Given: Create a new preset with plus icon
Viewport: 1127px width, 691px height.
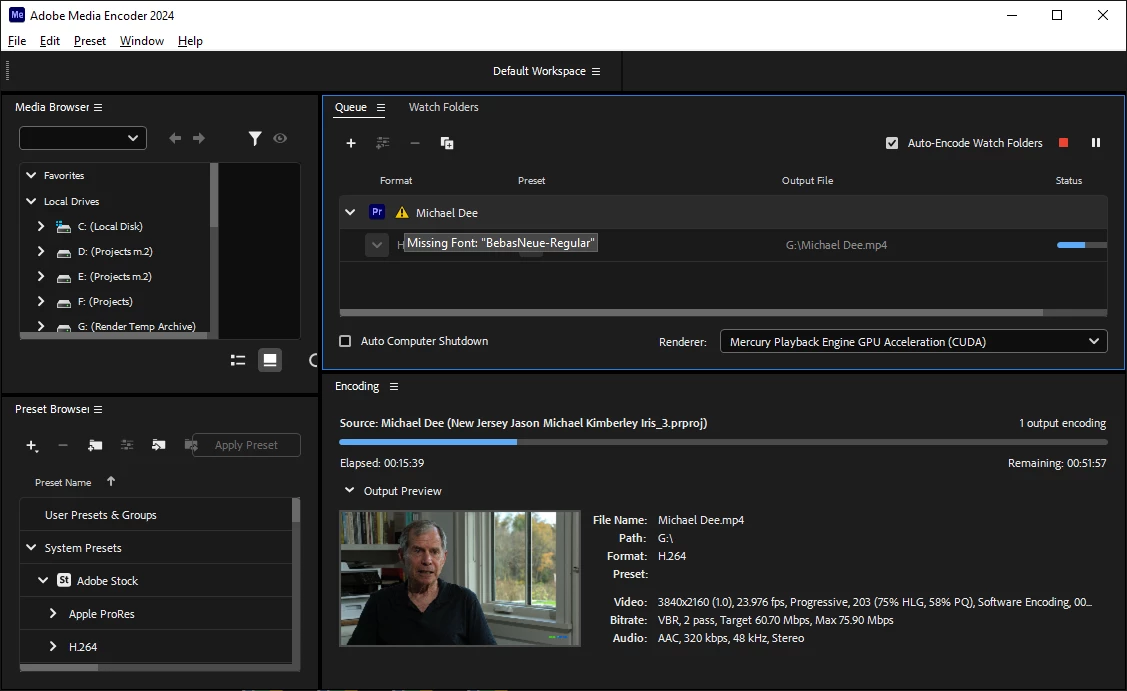Looking at the screenshot, I should pyautogui.click(x=32, y=446).
